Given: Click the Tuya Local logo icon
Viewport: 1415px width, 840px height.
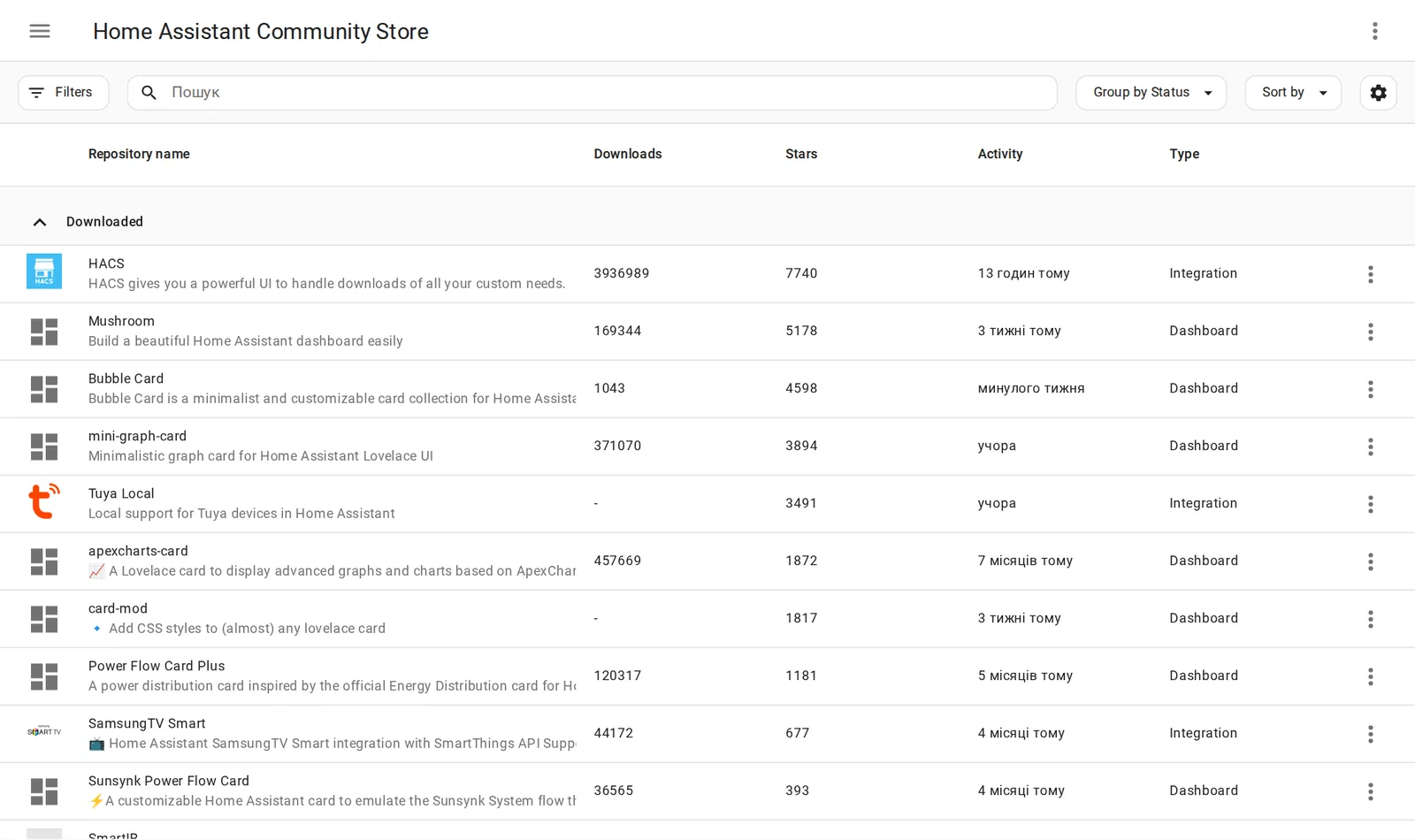Looking at the screenshot, I should (44, 501).
